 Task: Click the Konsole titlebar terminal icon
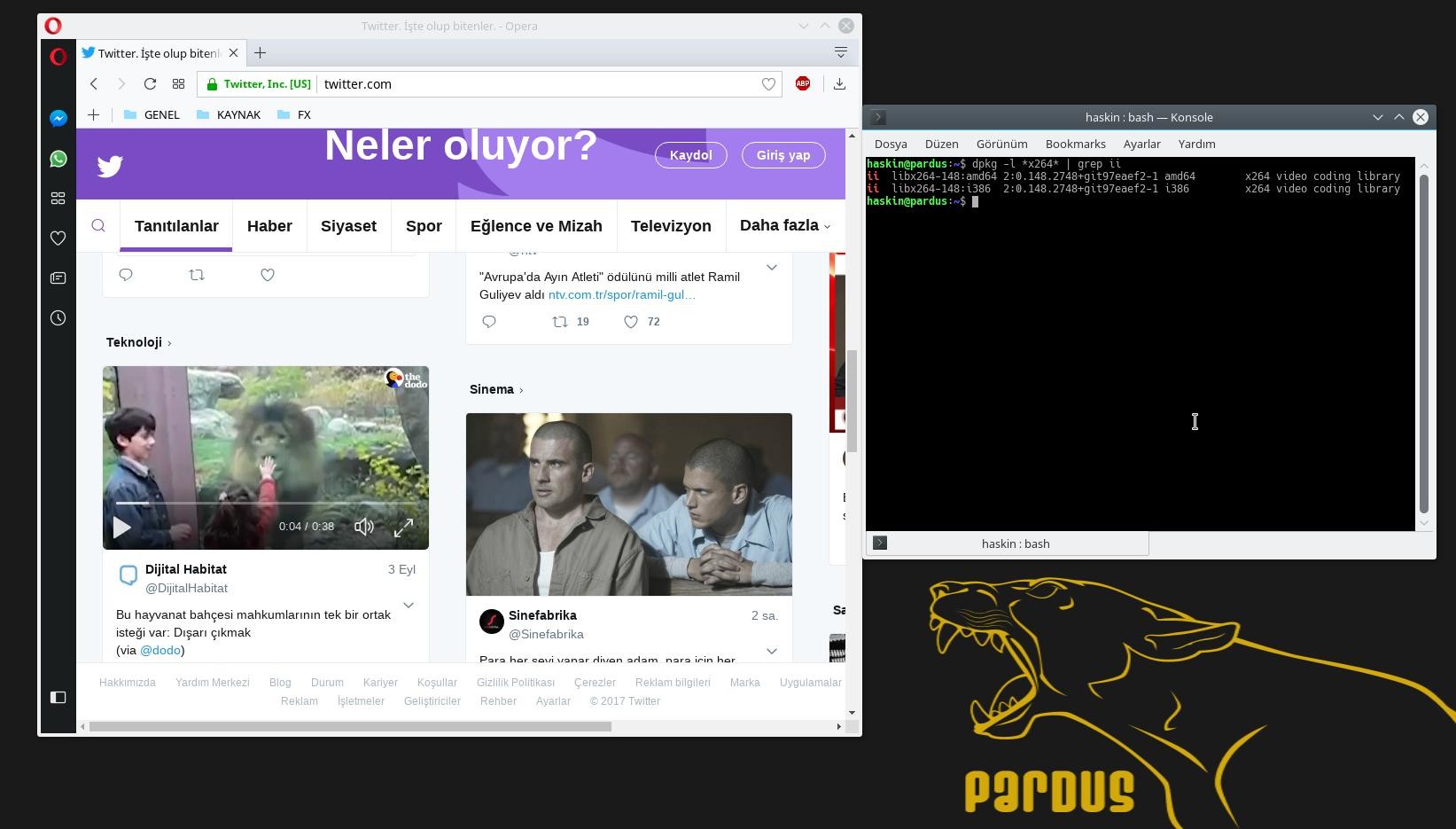pyautogui.click(x=878, y=117)
